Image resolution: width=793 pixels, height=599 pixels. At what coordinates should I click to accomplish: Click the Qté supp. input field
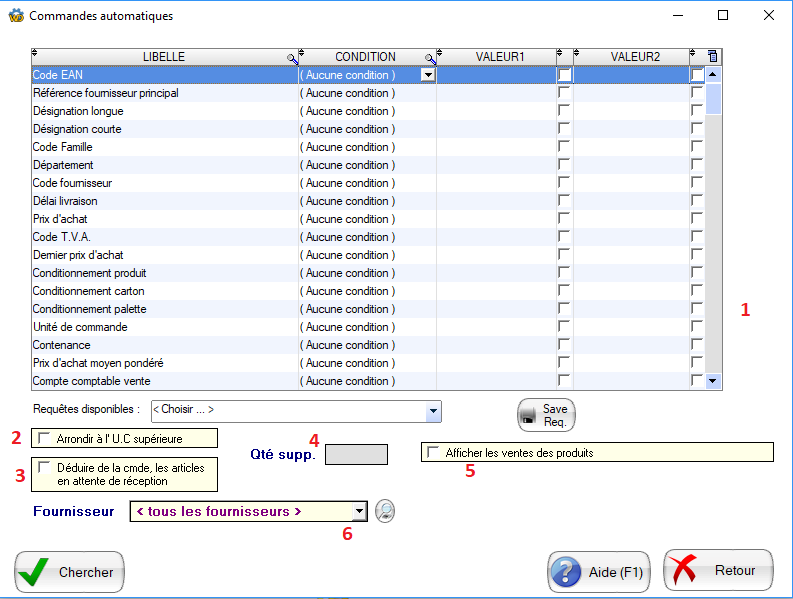point(356,454)
